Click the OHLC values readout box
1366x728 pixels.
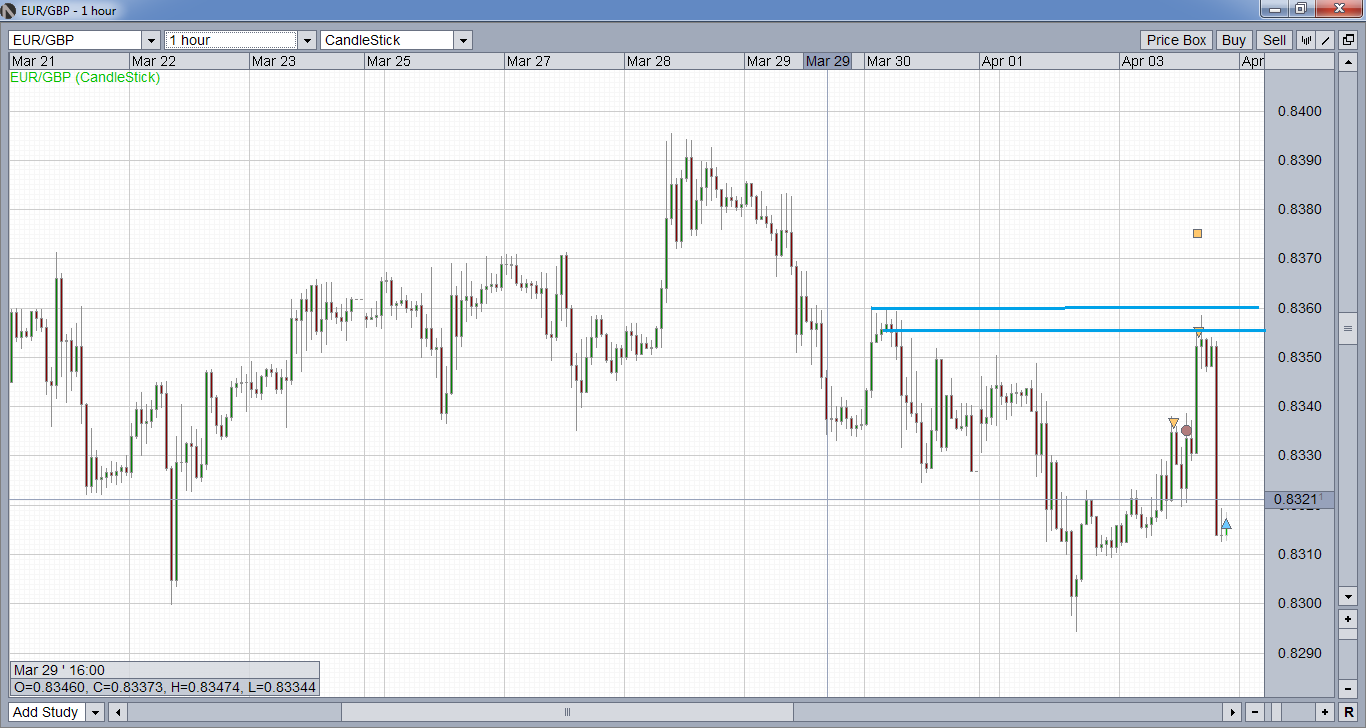(x=165, y=688)
